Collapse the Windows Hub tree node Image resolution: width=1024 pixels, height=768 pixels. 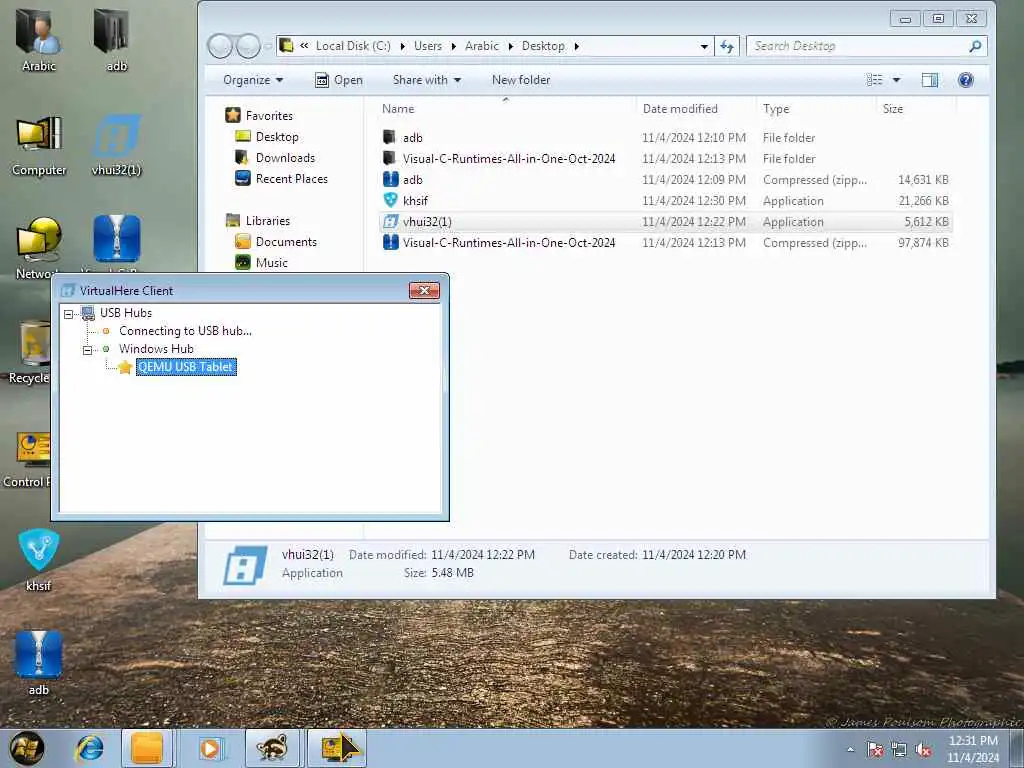(x=88, y=350)
